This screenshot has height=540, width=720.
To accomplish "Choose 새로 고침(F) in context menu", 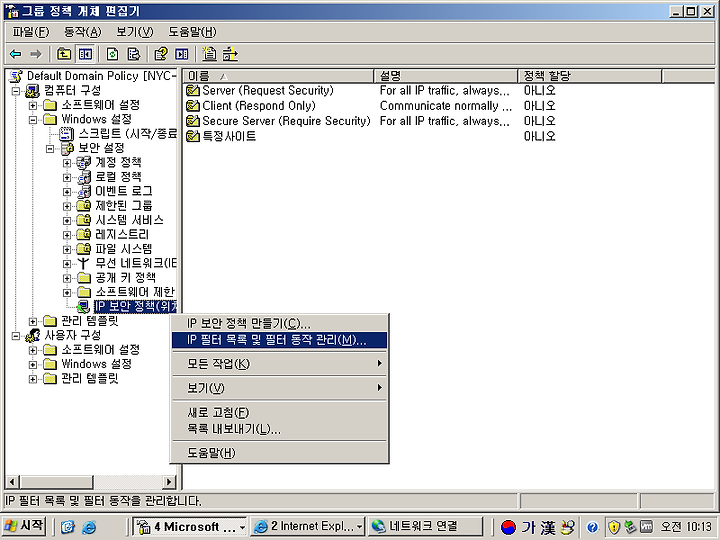I will [279, 412].
